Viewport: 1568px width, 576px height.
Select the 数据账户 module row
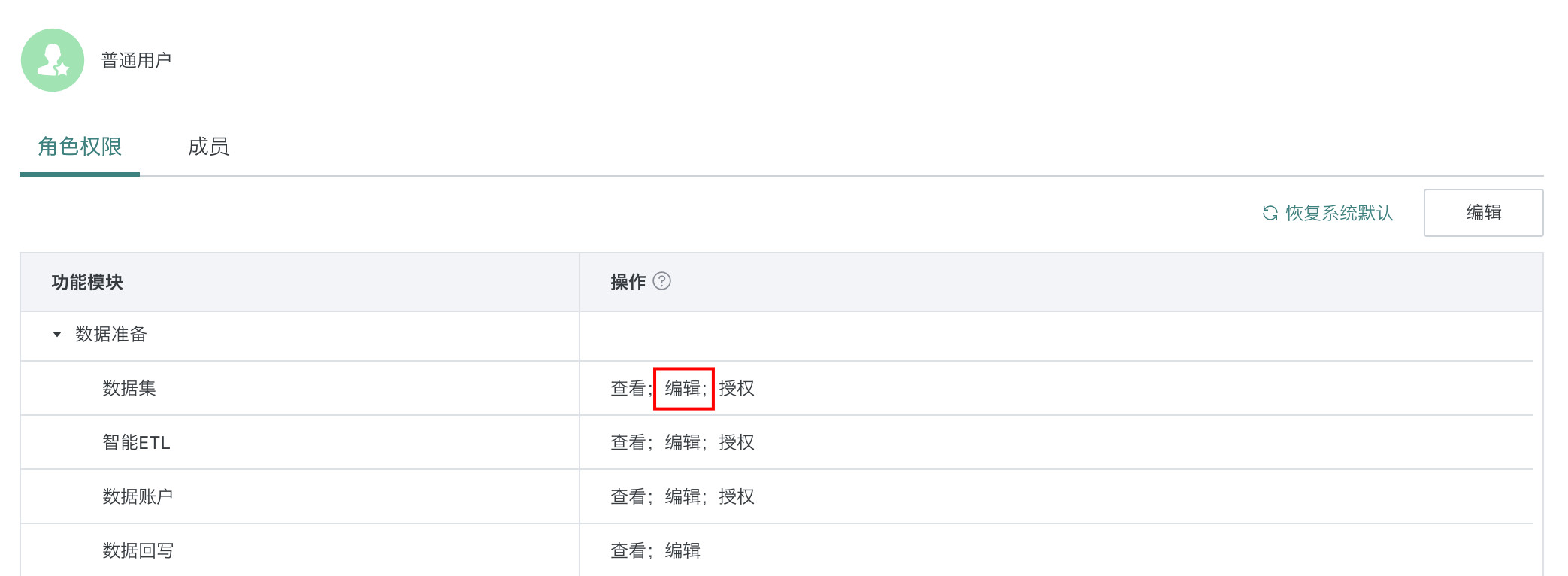click(x=138, y=496)
